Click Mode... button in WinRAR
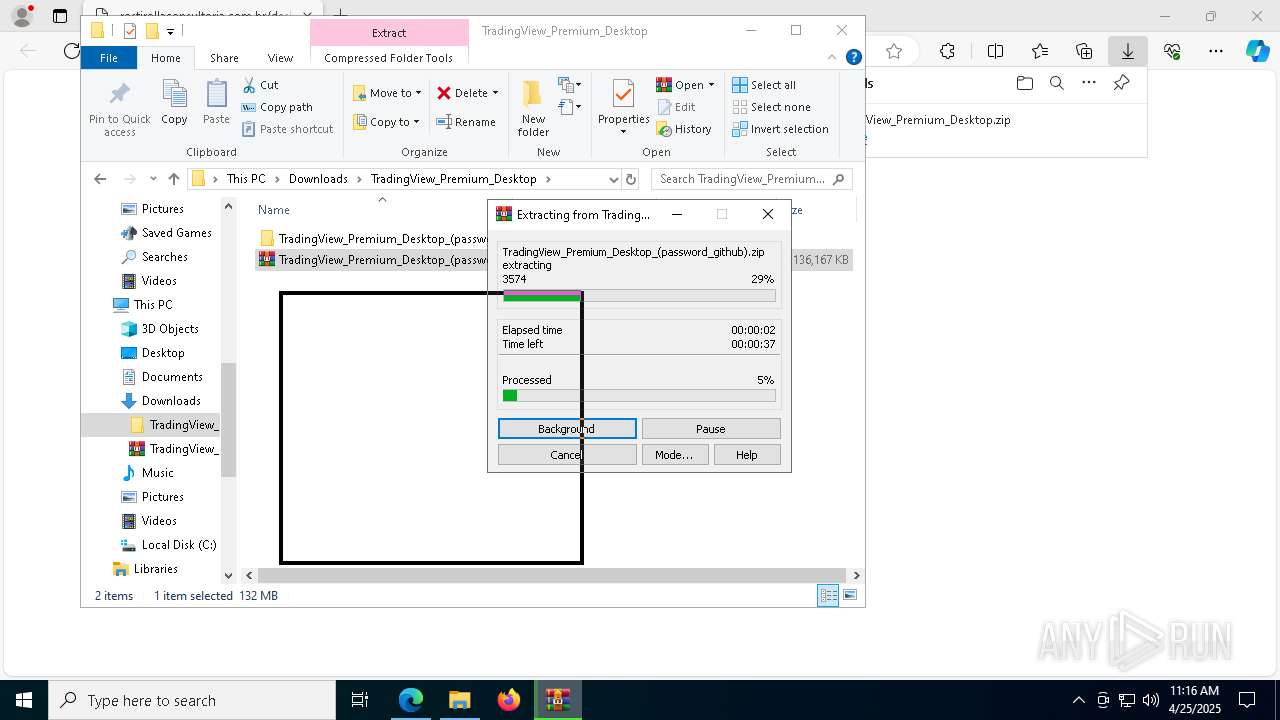The width and height of the screenshot is (1280, 720). [x=674, y=454]
